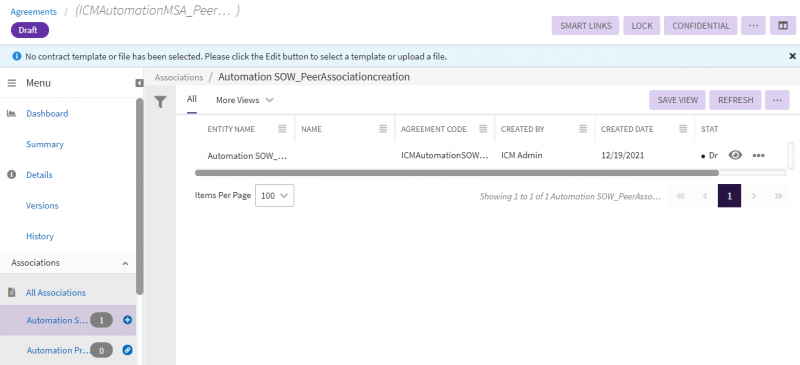Click the split panel layout icon
The width and height of the screenshot is (800, 365).
[783, 26]
